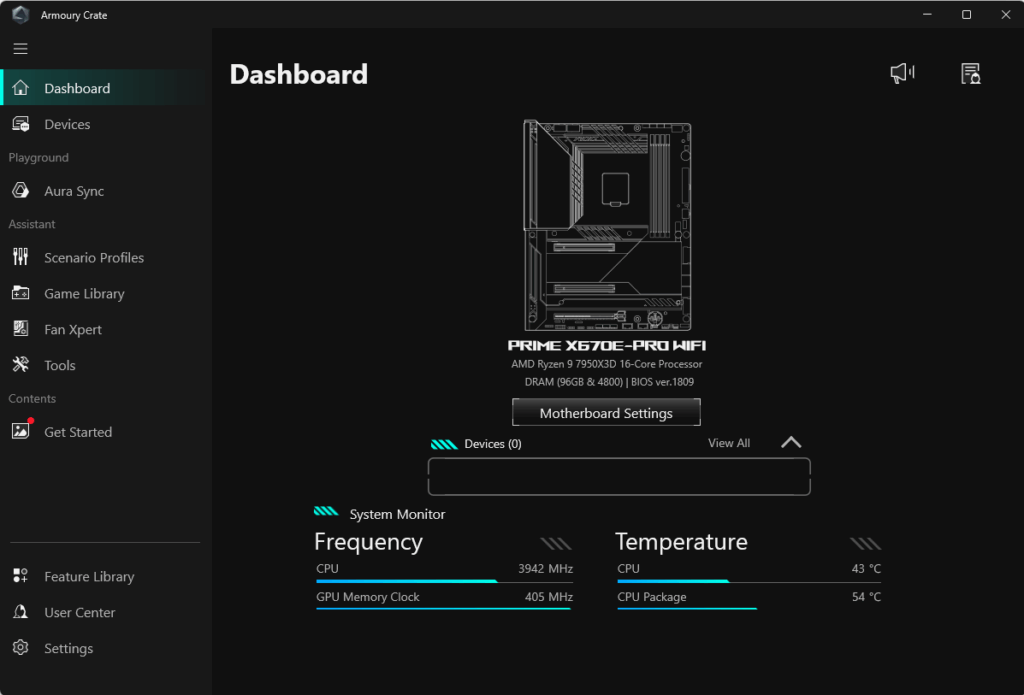
Task: Click the AMD Ryzen 9 7950X3D processor text
Action: (x=607, y=364)
